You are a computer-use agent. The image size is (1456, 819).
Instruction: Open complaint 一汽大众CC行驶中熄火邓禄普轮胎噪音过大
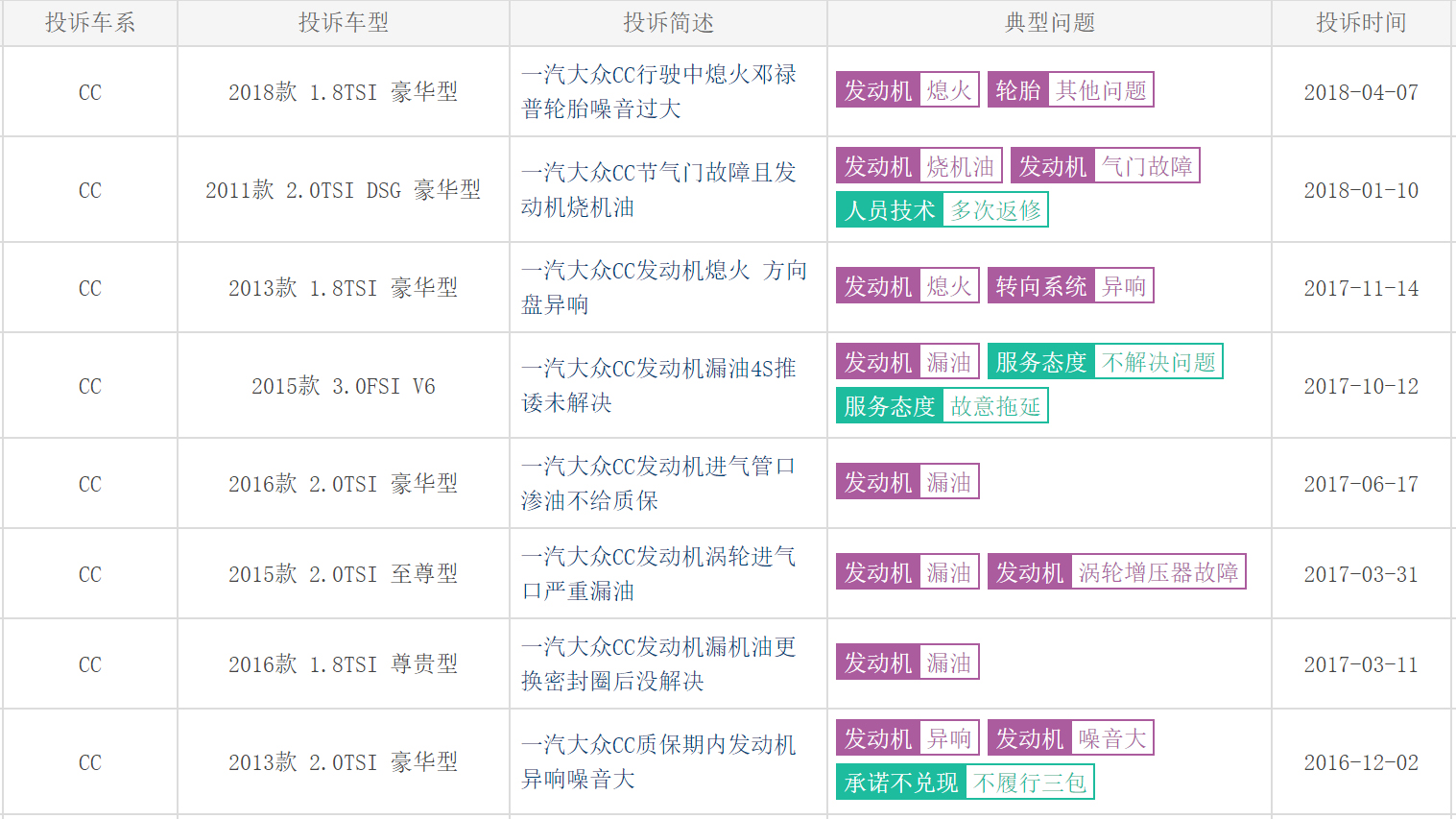pos(659,91)
